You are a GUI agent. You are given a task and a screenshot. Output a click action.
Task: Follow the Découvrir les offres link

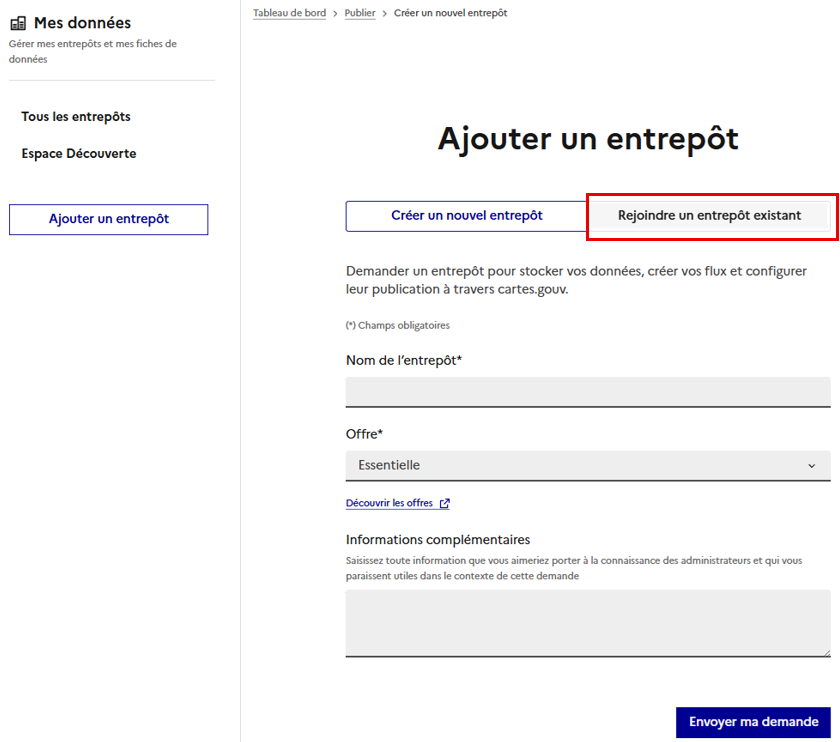391,502
